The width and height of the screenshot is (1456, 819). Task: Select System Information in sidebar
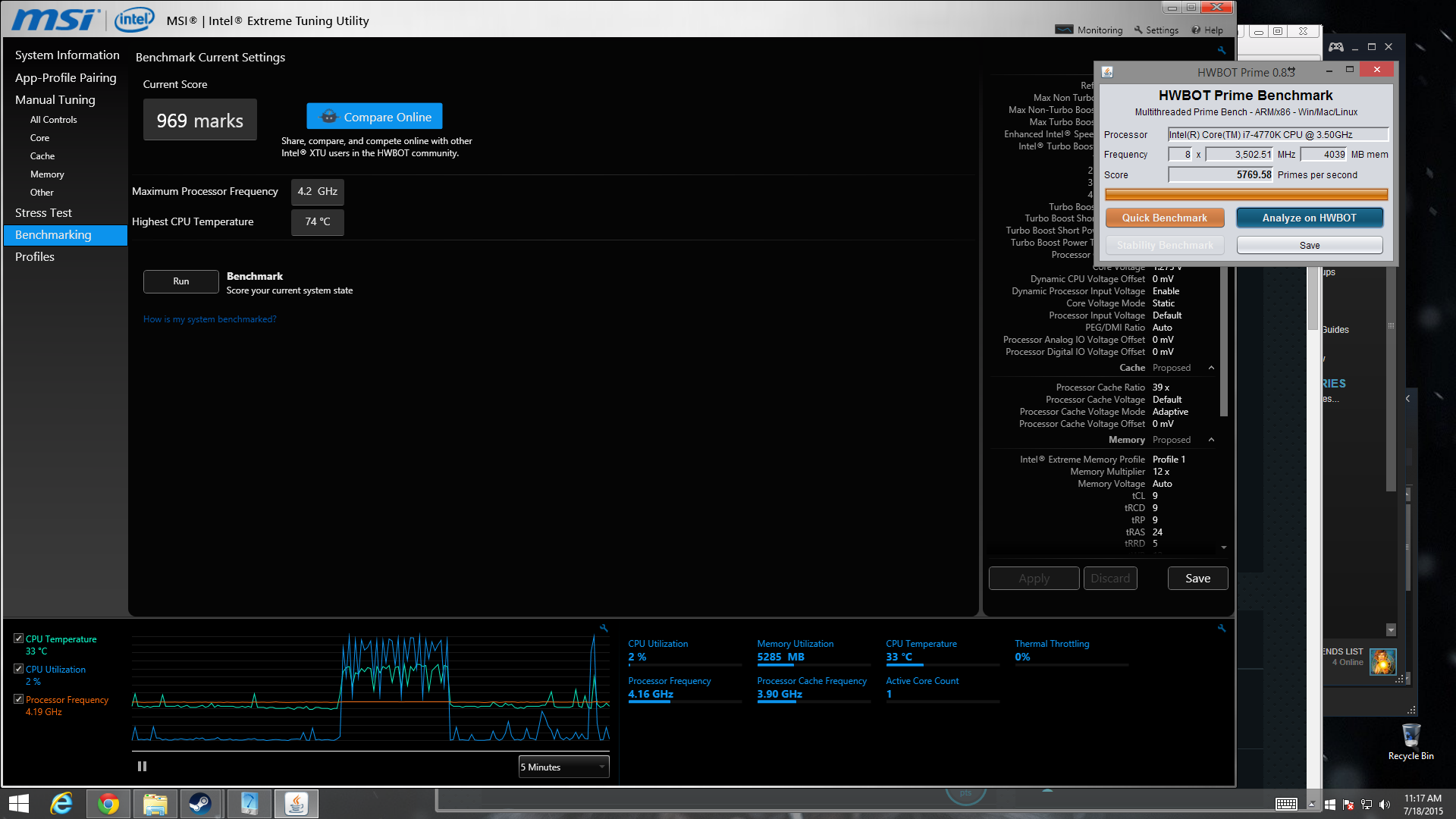click(67, 55)
